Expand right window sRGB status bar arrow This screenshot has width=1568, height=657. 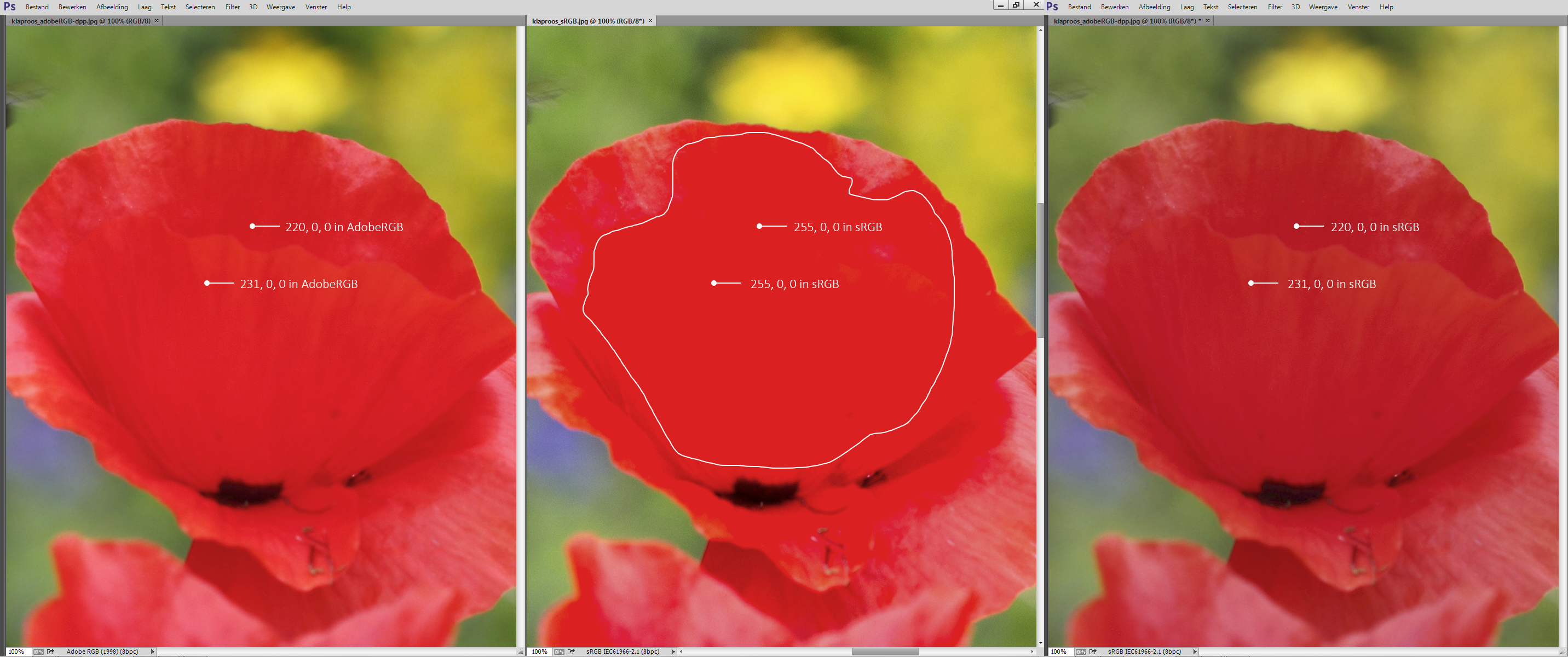coord(1195,652)
